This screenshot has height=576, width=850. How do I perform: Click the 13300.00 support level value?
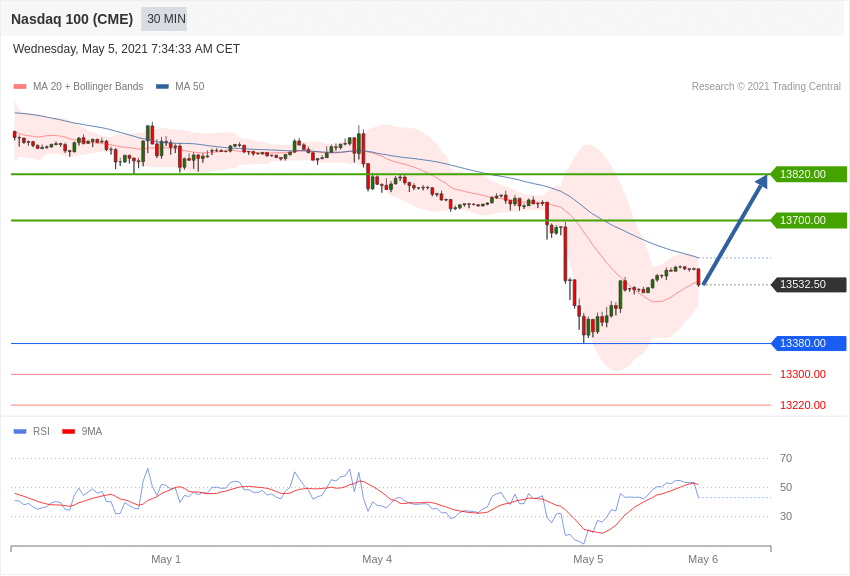(803, 374)
